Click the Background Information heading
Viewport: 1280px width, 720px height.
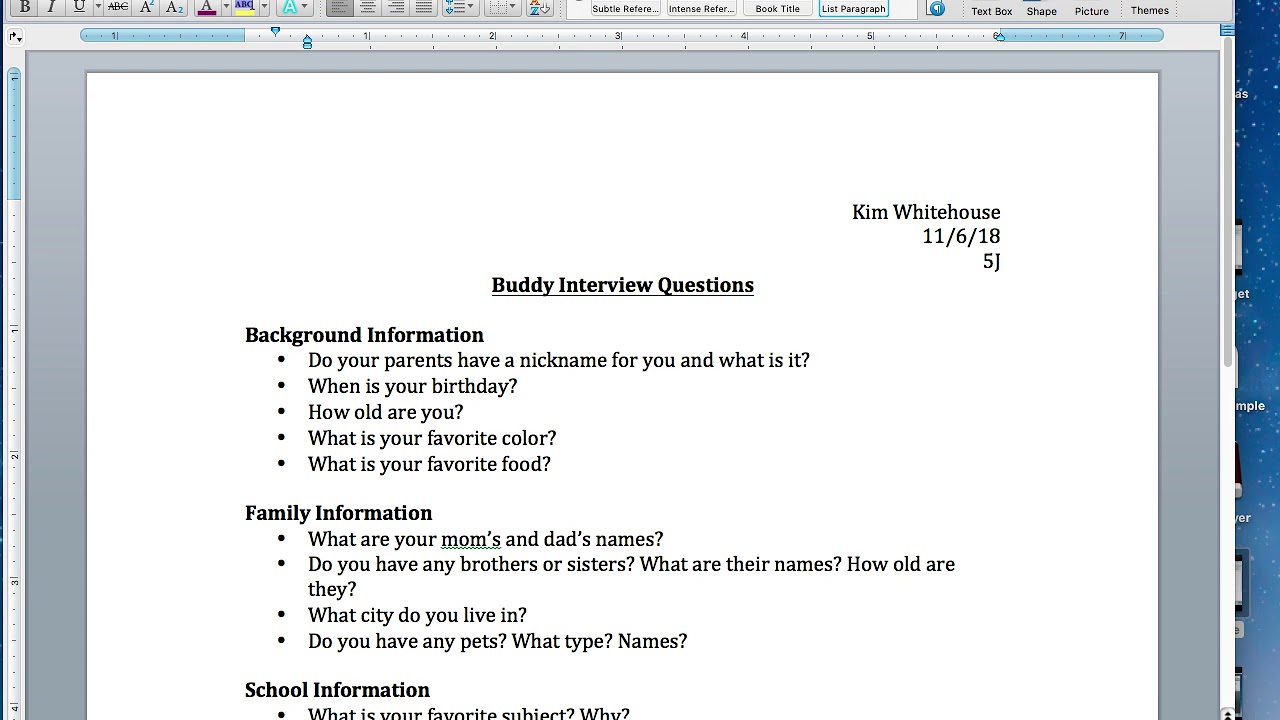(x=364, y=335)
